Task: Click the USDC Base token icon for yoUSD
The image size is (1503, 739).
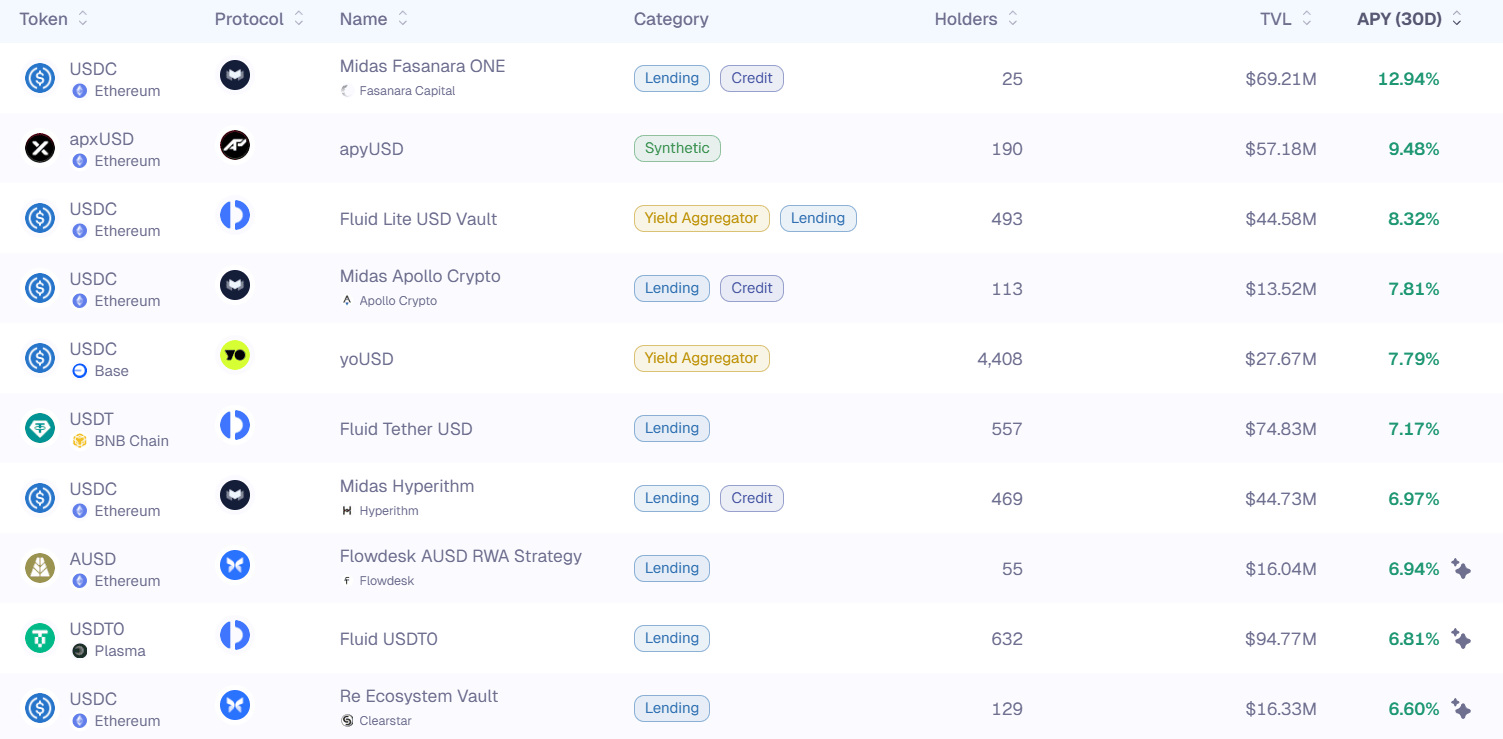Action: click(40, 358)
